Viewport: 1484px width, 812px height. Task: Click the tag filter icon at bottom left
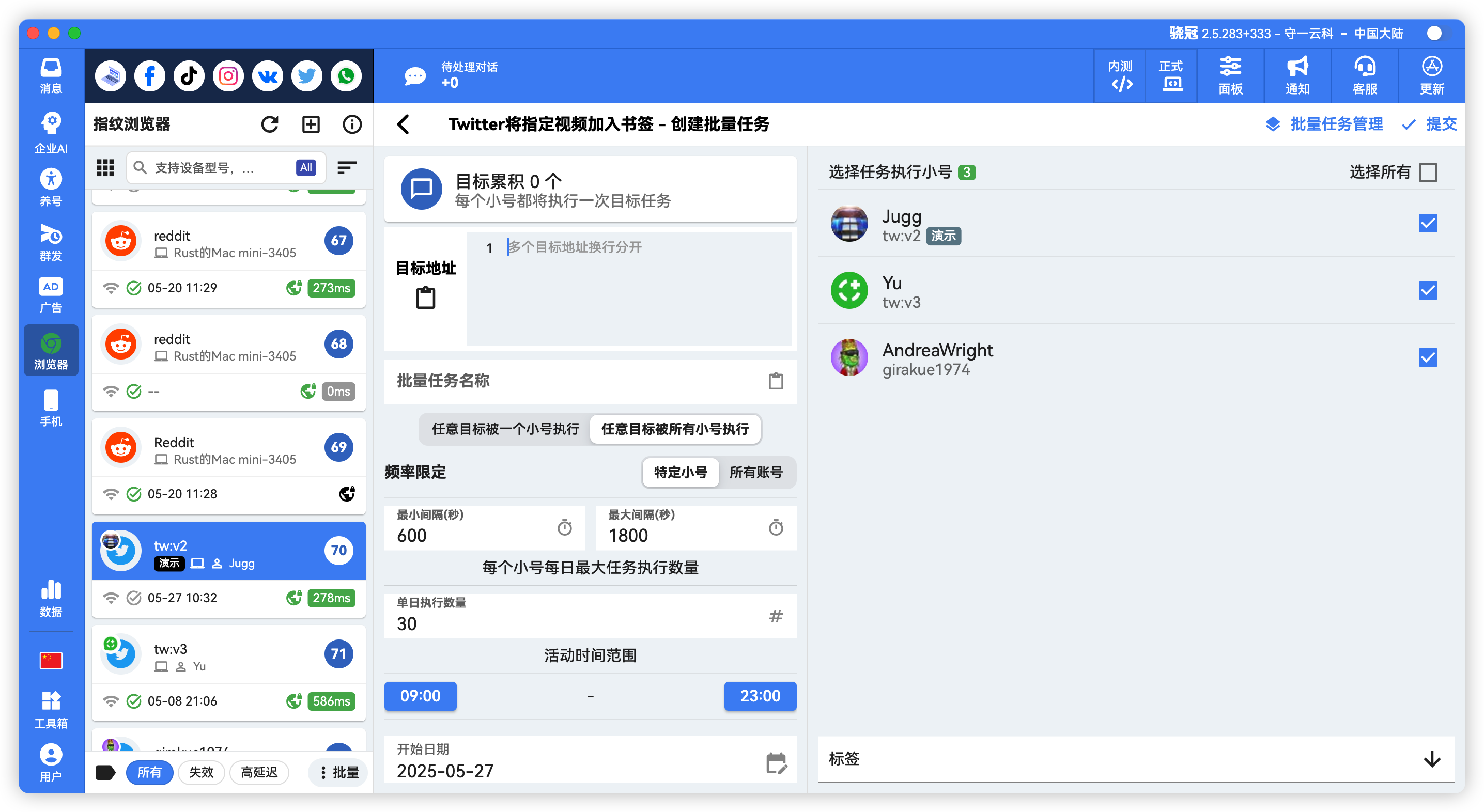coord(105,772)
